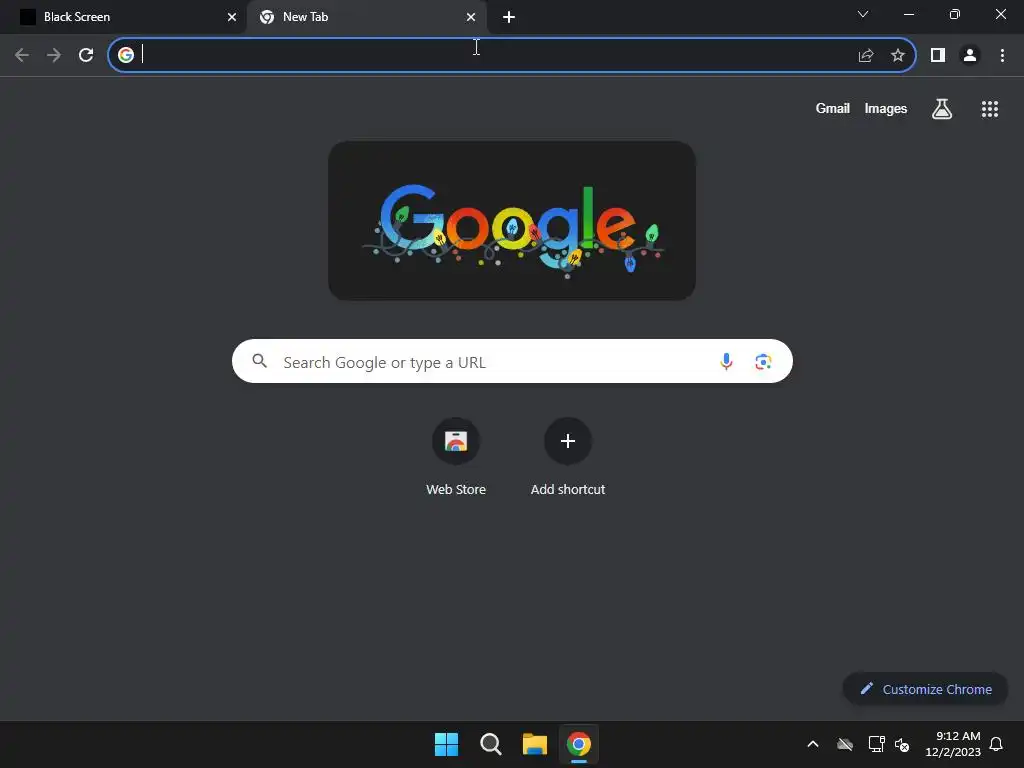Show hidden system tray icons
The width and height of the screenshot is (1024, 768).
(x=813, y=744)
